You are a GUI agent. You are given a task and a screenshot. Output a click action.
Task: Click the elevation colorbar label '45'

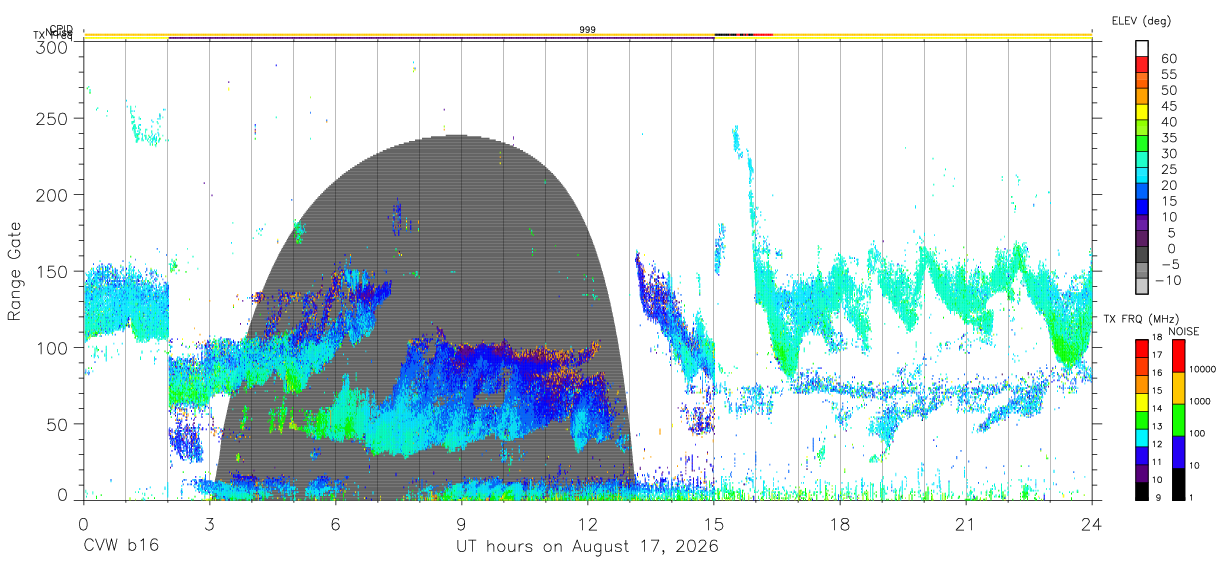click(x=1168, y=106)
